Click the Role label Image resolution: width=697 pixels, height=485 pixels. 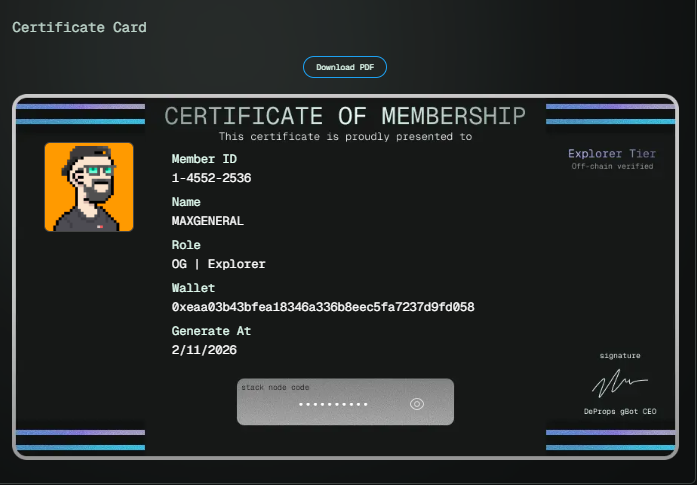186,245
